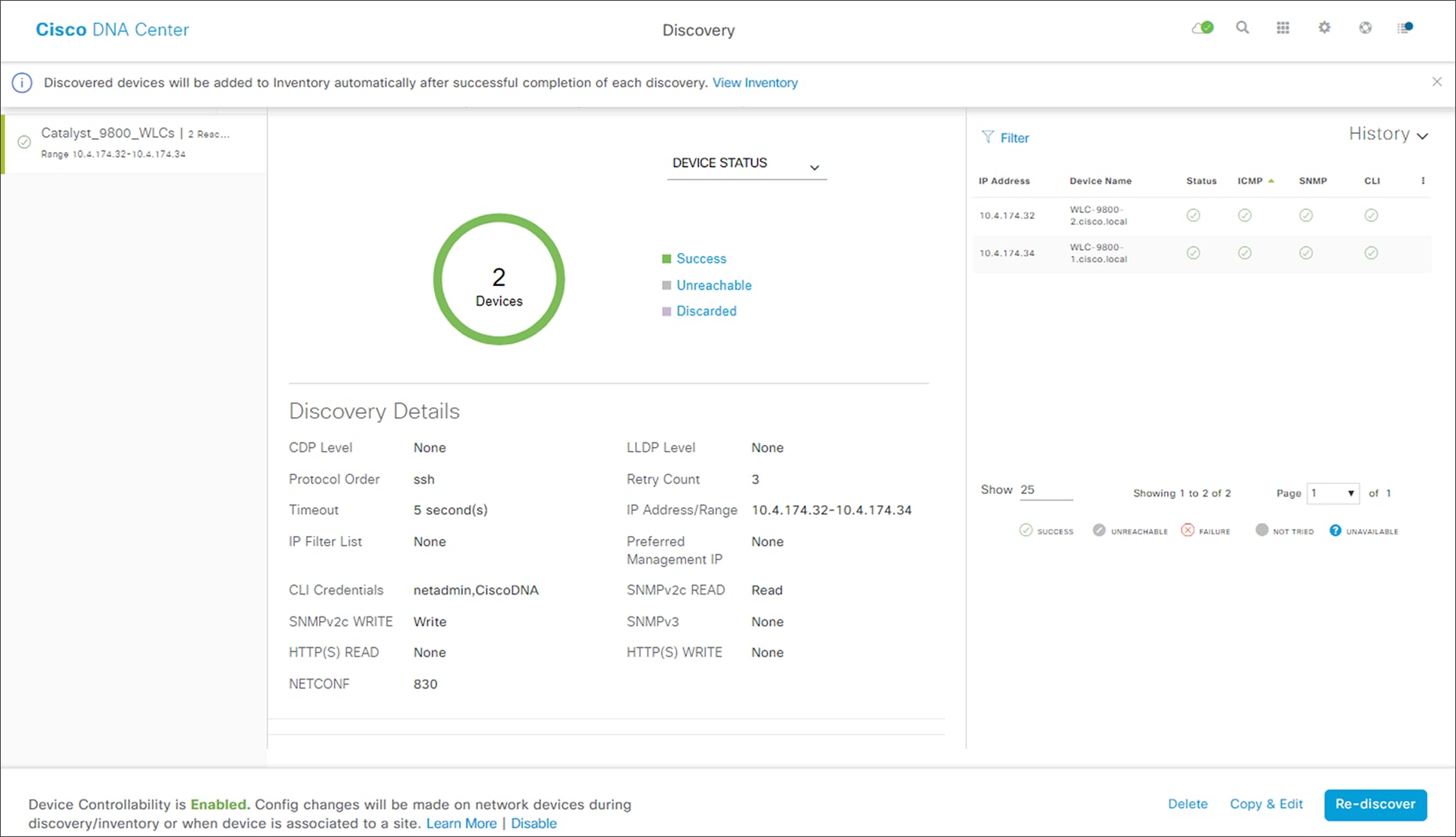Click the purple Discarded color swatch
This screenshot has width=1456, height=837.
[x=667, y=312]
